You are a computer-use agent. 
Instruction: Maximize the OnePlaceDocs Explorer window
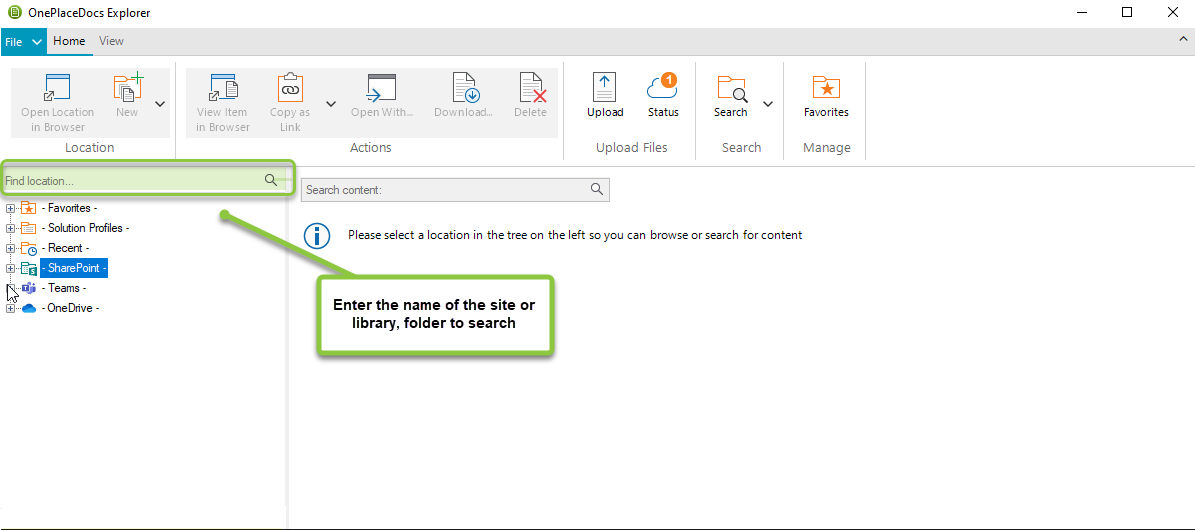[1127, 12]
